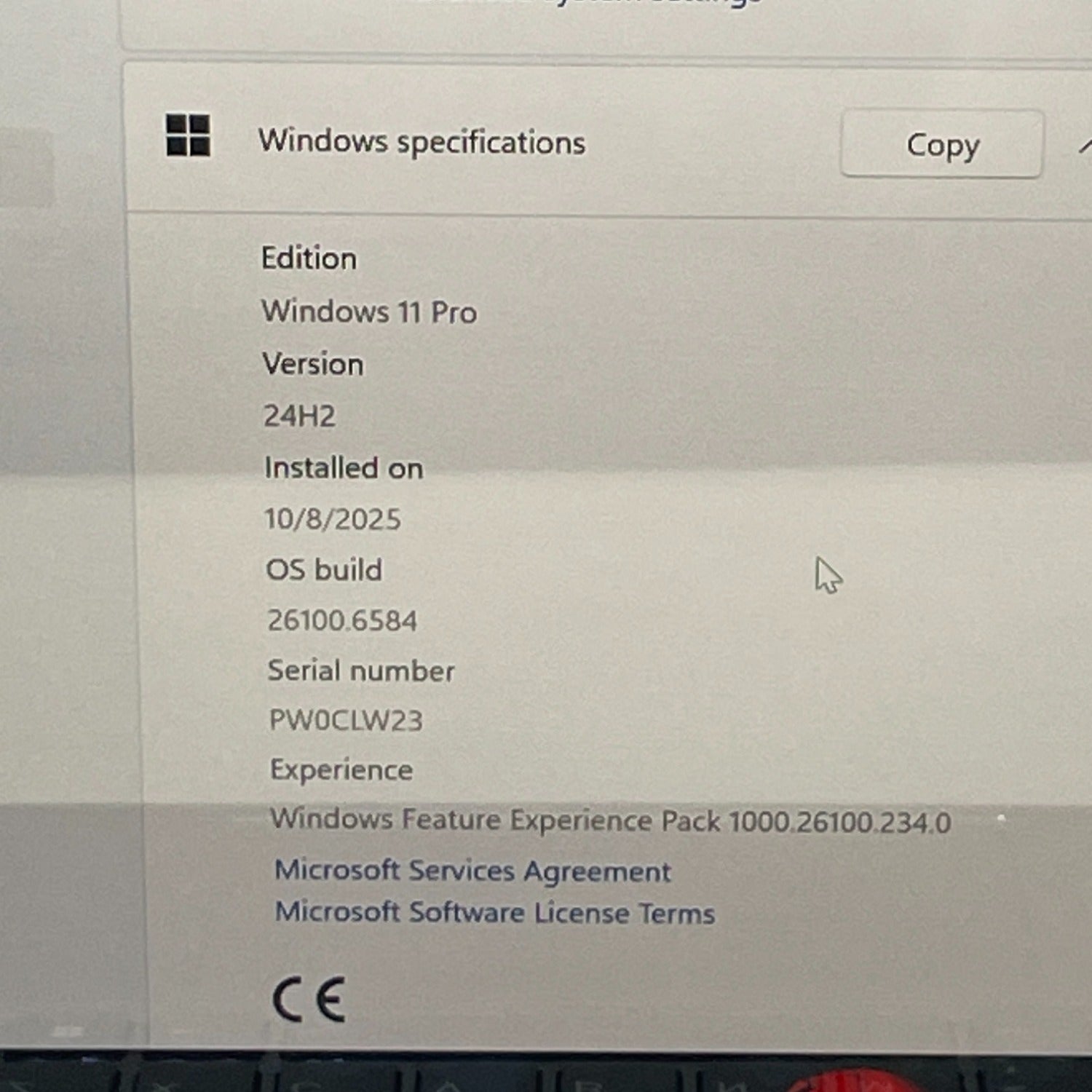The height and width of the screenshot is (1092, 1092).
Task: Click the PW0CLW23 serial value
Action: 346,720
